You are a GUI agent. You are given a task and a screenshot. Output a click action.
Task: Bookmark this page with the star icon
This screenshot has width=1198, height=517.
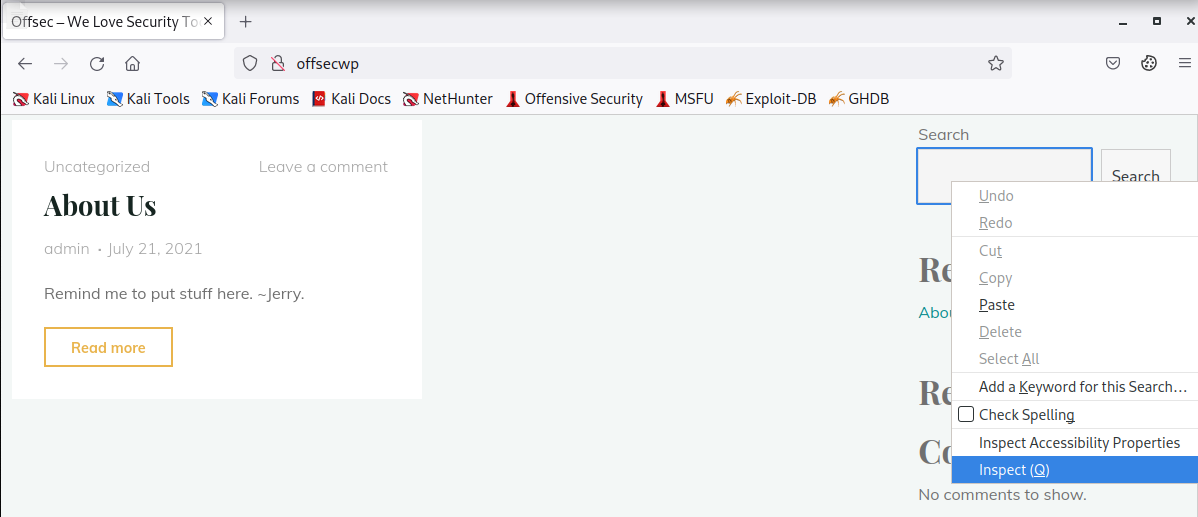pos(995,63)
